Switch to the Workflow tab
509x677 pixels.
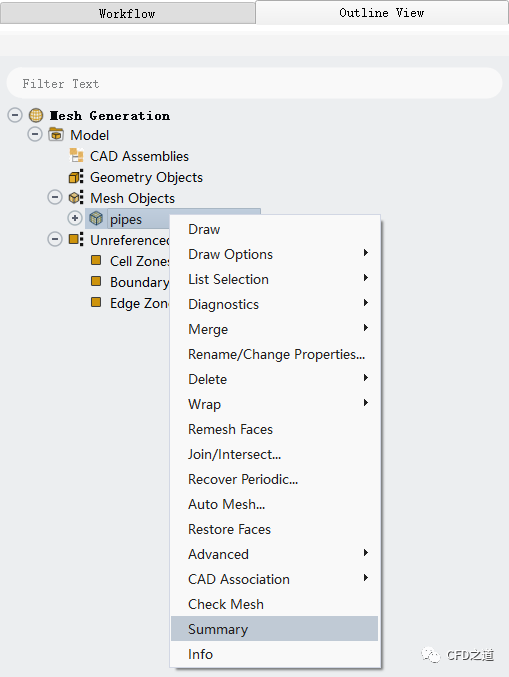(x=127, y=13)
